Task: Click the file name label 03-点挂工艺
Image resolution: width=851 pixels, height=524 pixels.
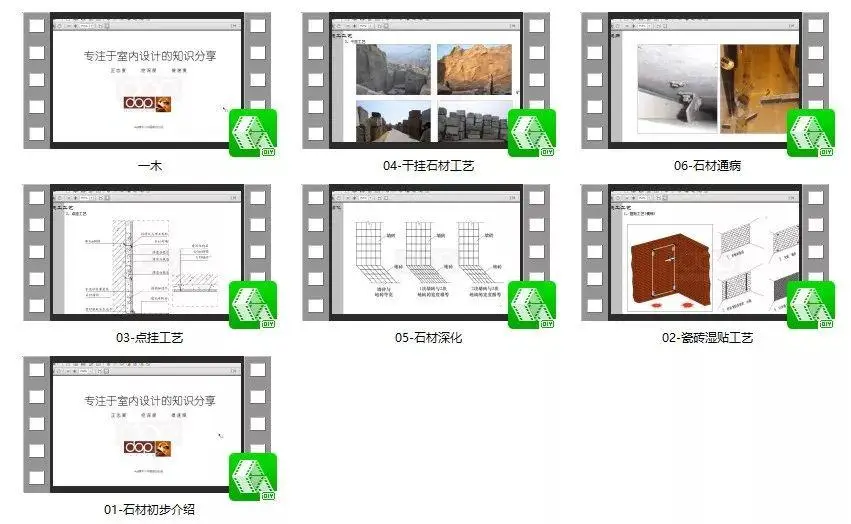Action: [x=149, y=338]
